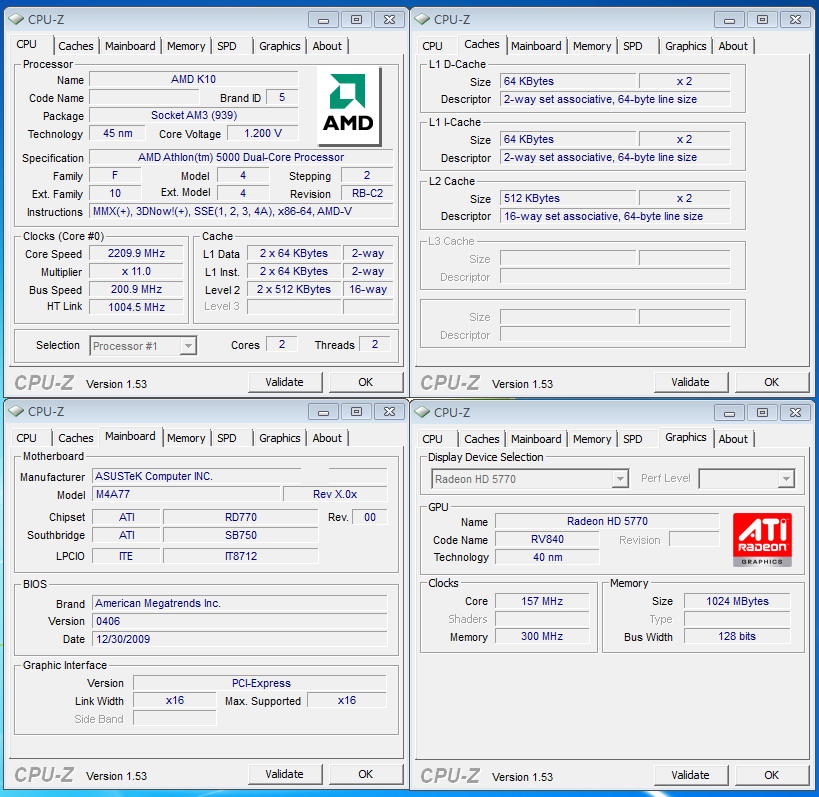Click OK in the Mainboard window
Screen dimensions: 819x797
[x=366, y=775]
